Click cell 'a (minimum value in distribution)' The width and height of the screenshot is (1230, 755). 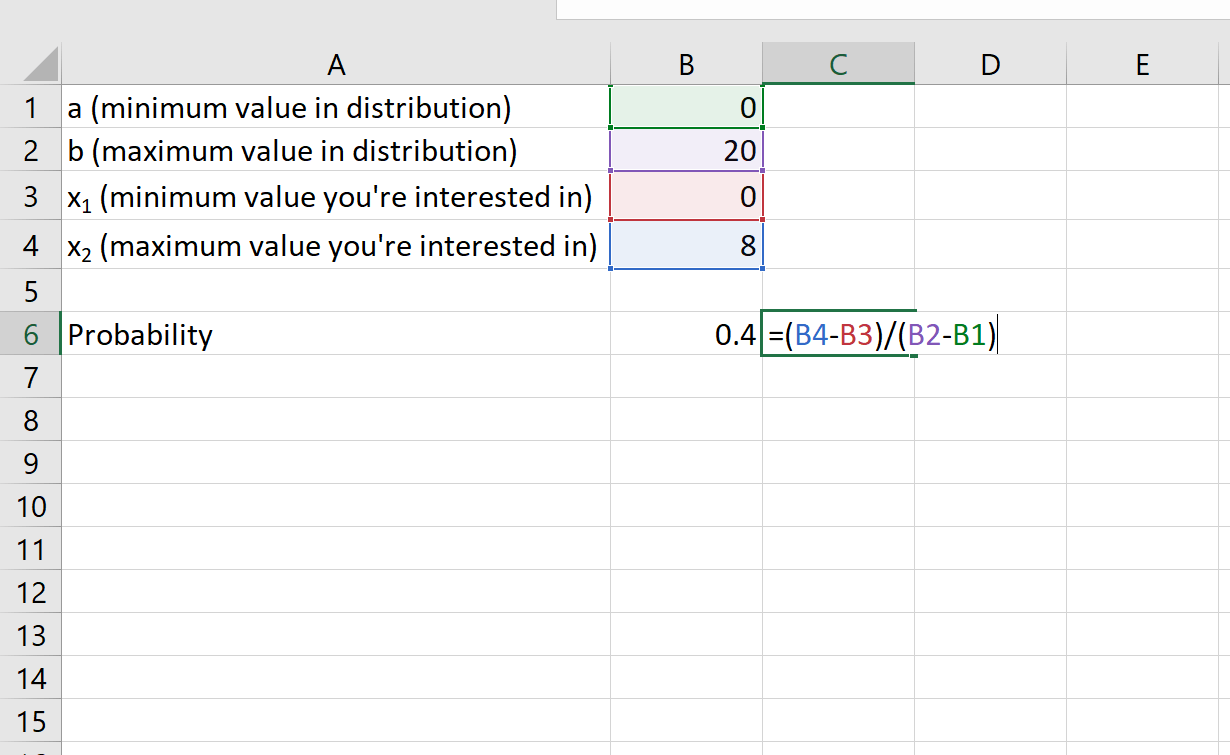coord(336,107)
